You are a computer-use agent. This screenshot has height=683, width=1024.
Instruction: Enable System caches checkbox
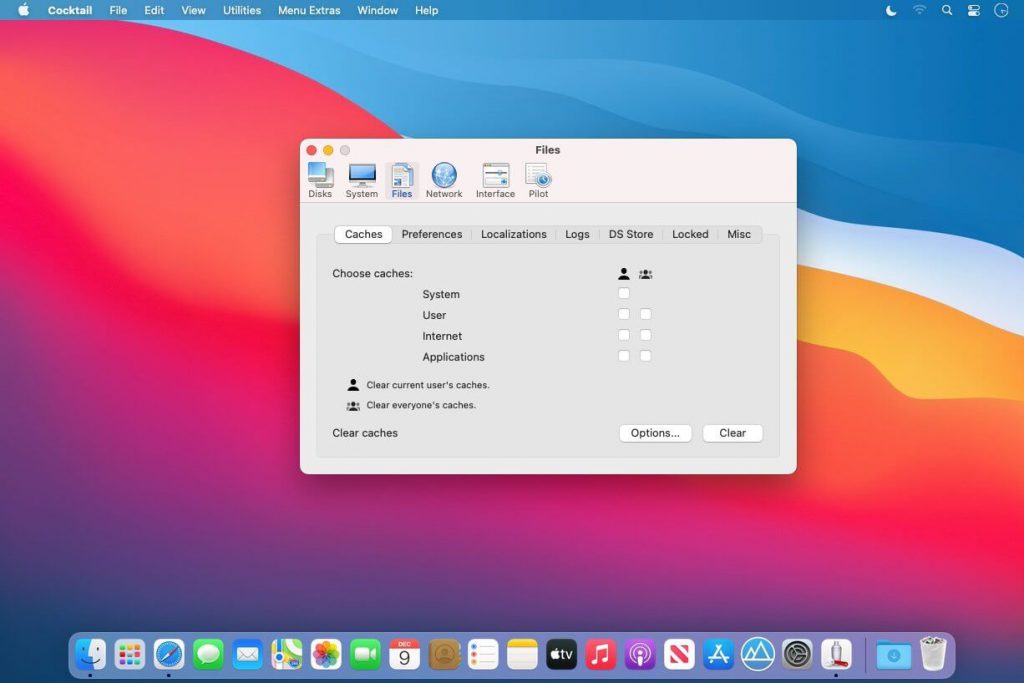(624, 294)
